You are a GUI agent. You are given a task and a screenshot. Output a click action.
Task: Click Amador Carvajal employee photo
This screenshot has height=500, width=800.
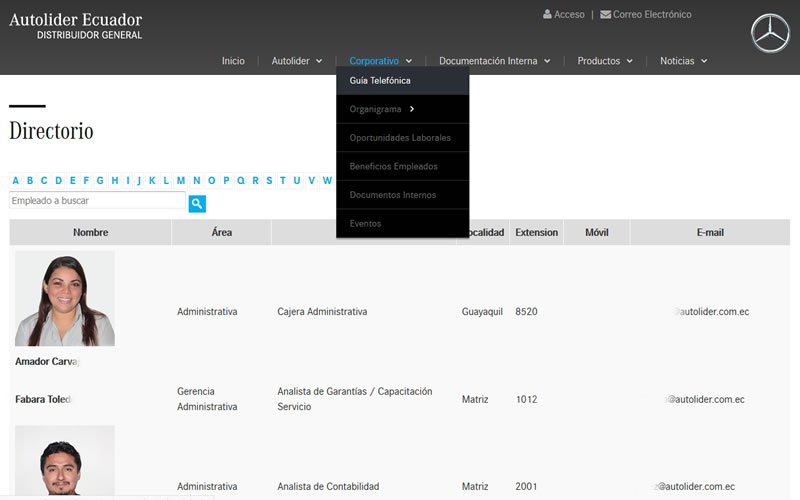pos(65,298)
